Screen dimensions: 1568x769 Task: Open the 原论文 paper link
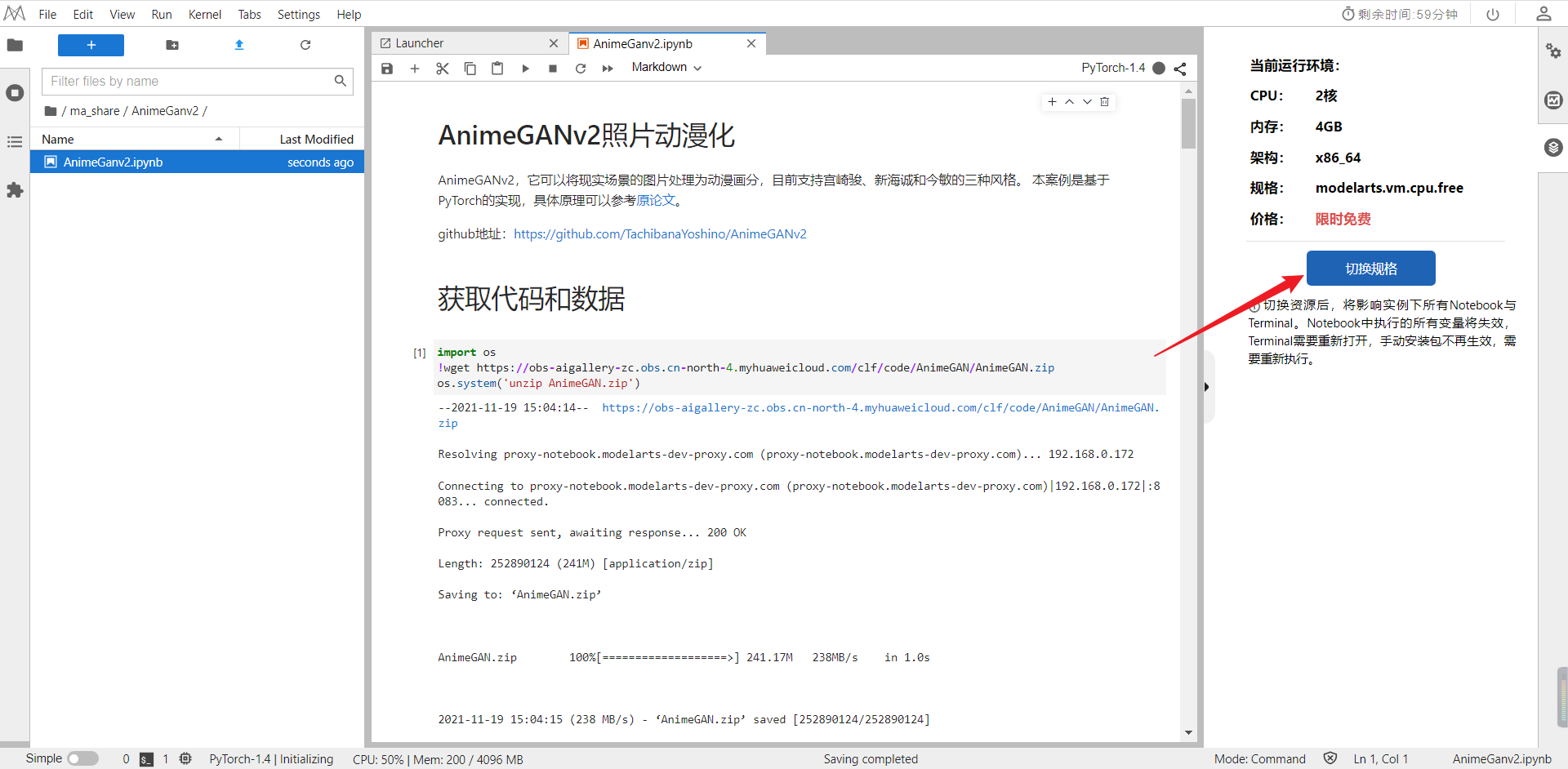(x=656, y=201)
